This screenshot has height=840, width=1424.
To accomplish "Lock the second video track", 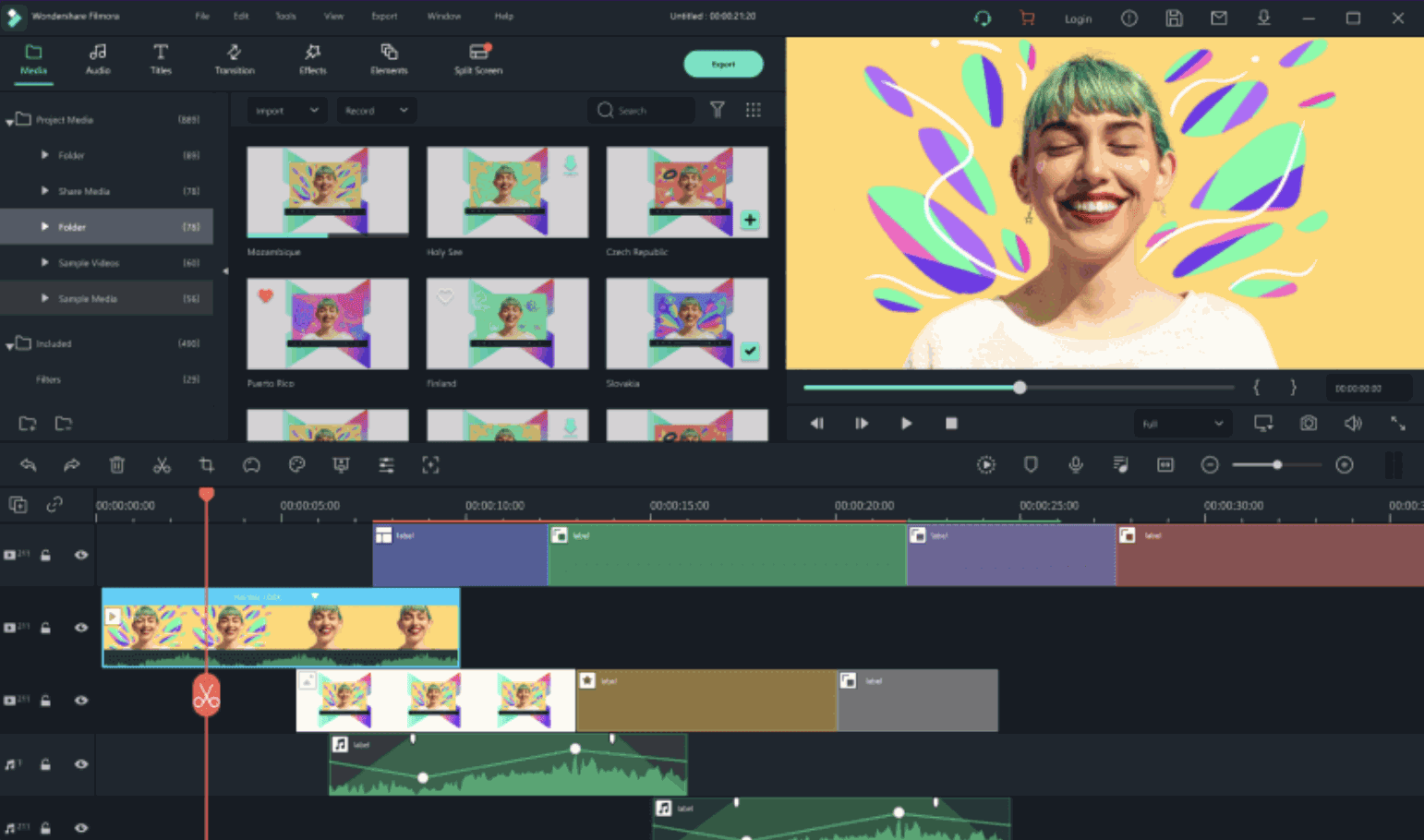I will point(45,627).
